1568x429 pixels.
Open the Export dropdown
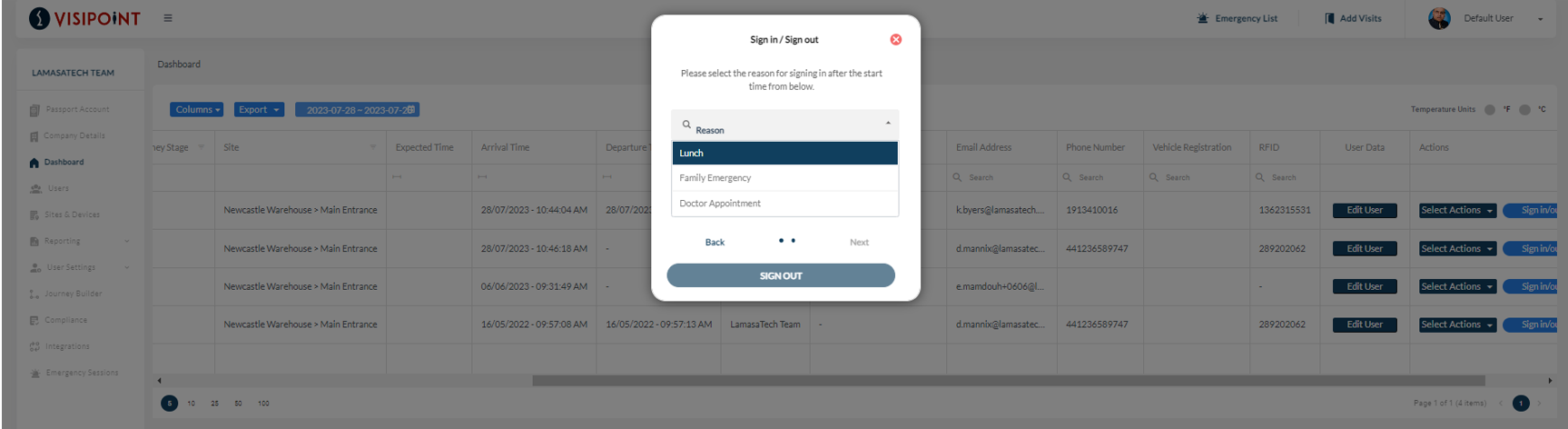pos(259,109)
